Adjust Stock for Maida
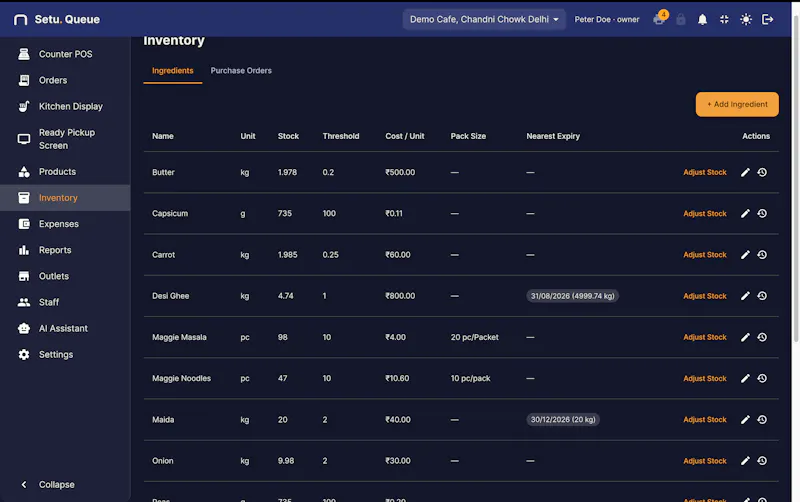 pos(705,419)
